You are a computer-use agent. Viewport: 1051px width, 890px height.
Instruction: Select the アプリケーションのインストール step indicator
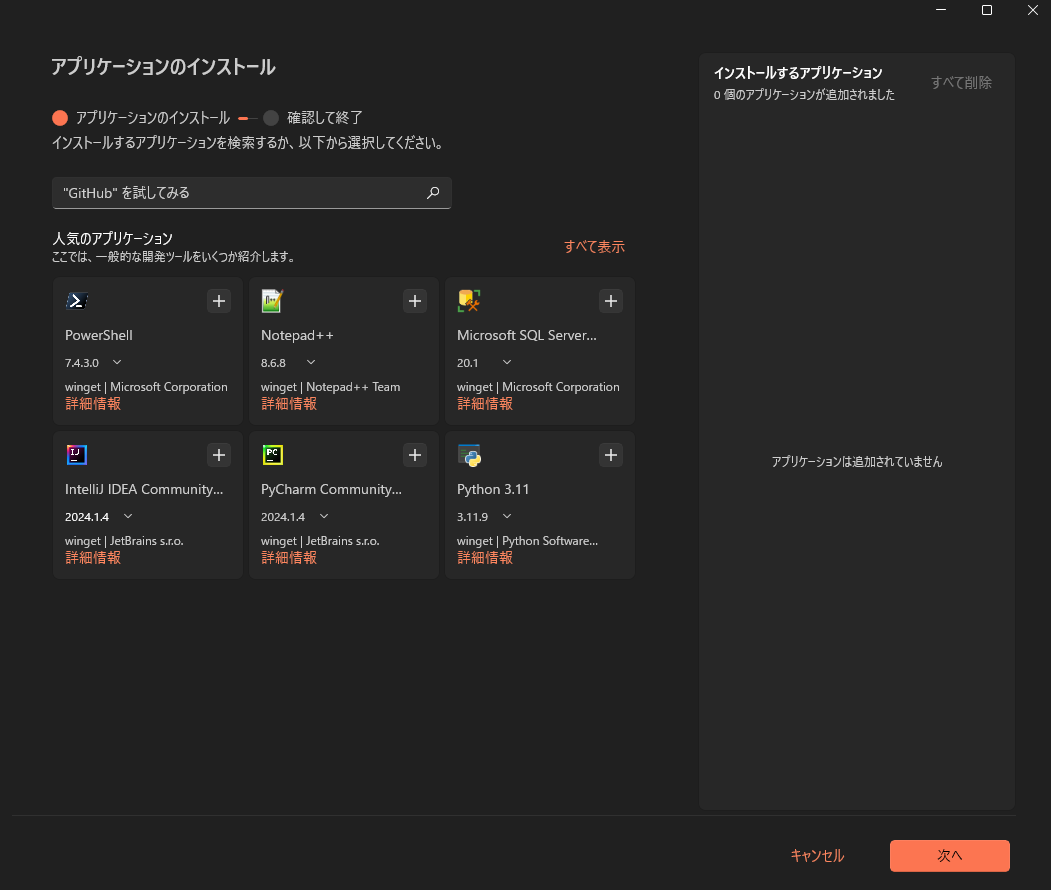[x=141, y=118]
